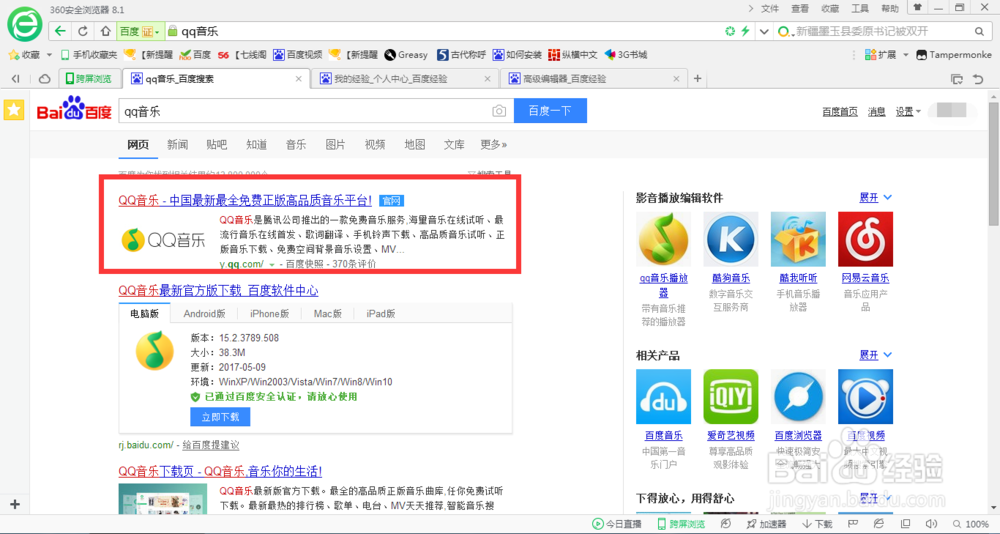Screen dimensions: 1000x534
Task: Click the QQ音乐 logo in first result
Action: [163, 240]
